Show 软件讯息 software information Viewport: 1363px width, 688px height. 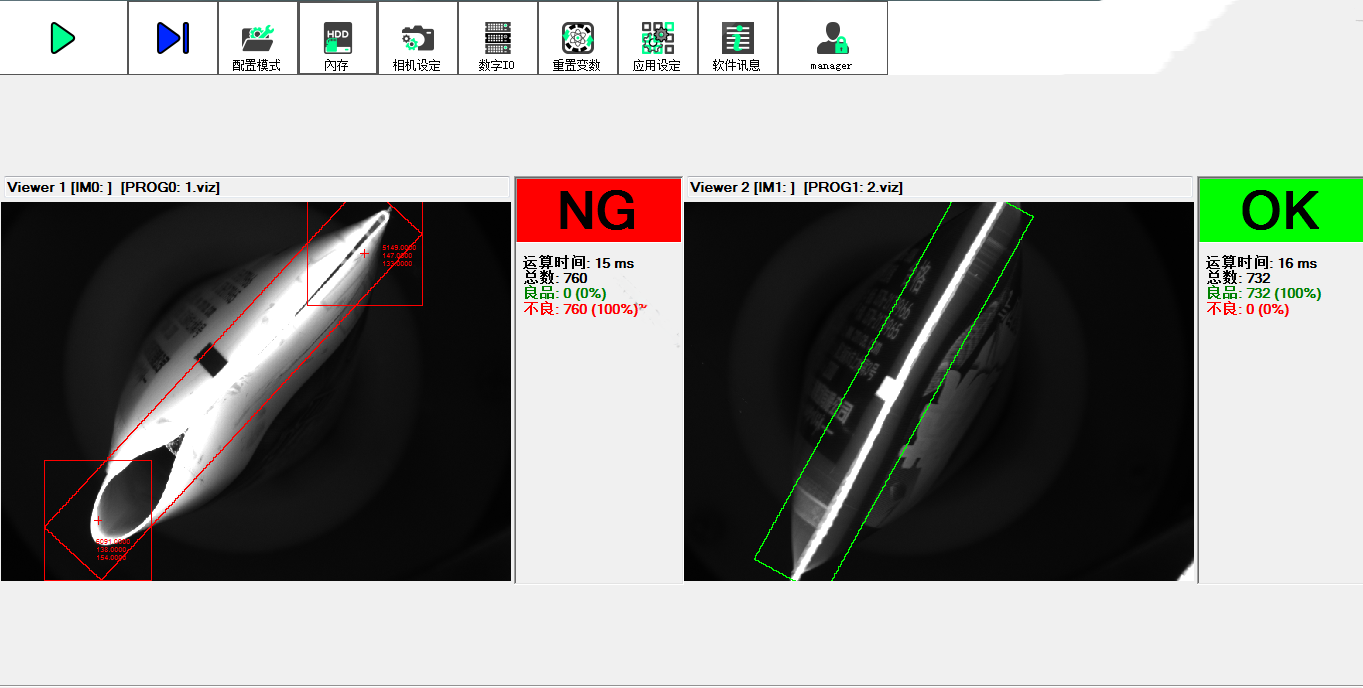[x=737, y=40]
